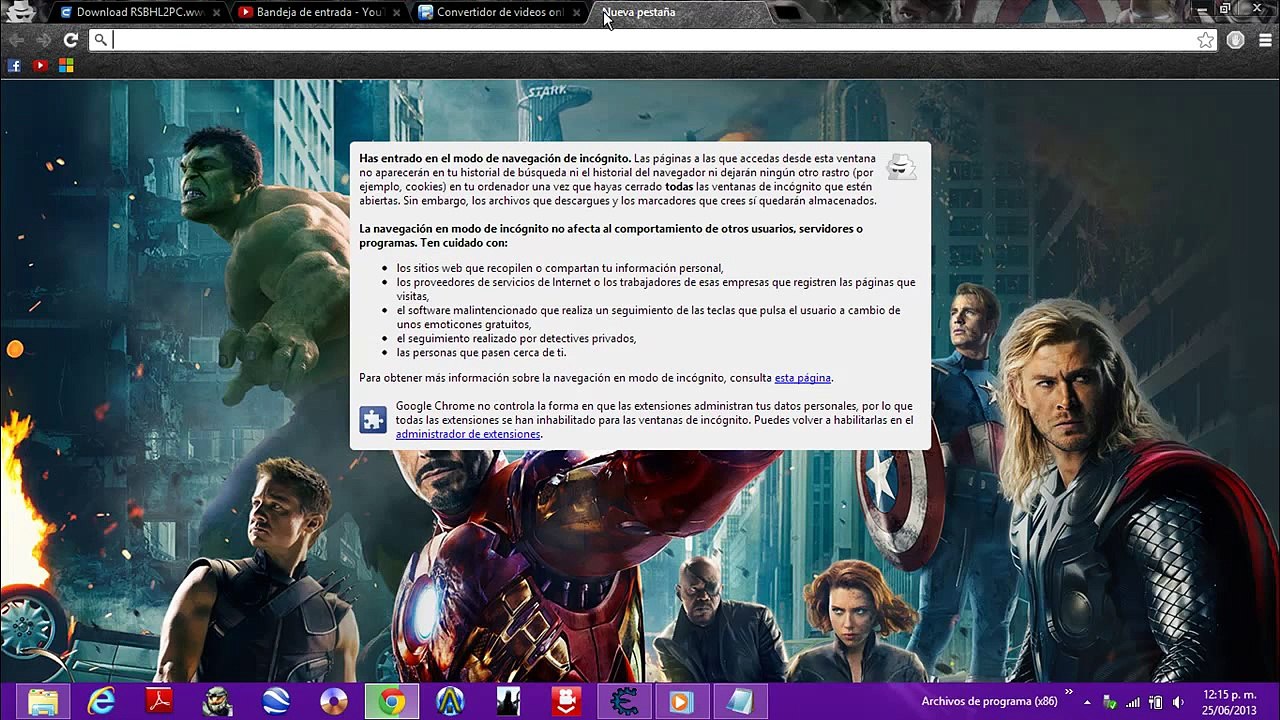Open the red camera recorder app
This screenshot has width=1280, height=720.
click(566, 701)
